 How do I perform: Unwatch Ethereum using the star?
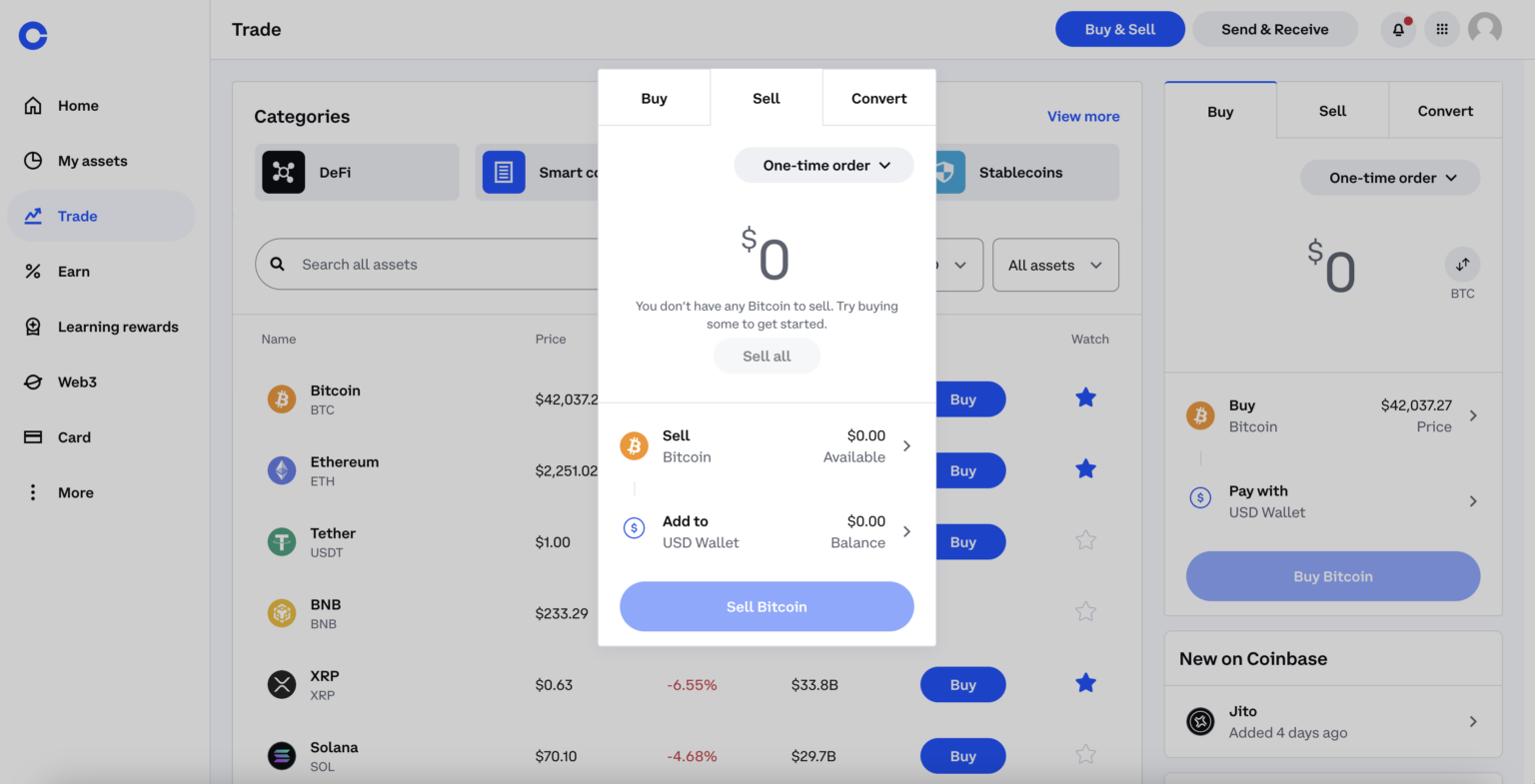[x=1086, y=469]
